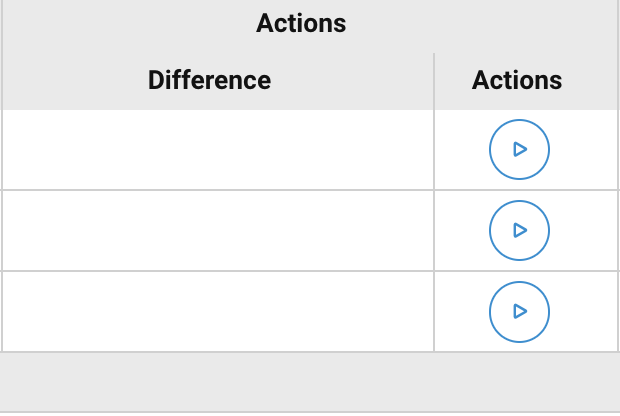620x416 pixels.
Task: Sort by the Difference column header
Action: 209,80
